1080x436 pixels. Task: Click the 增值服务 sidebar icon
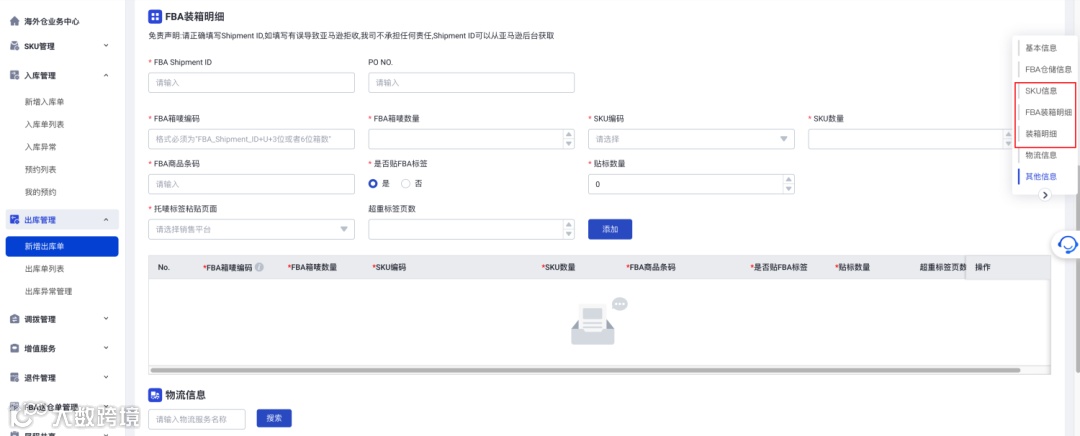coord(14,349)
